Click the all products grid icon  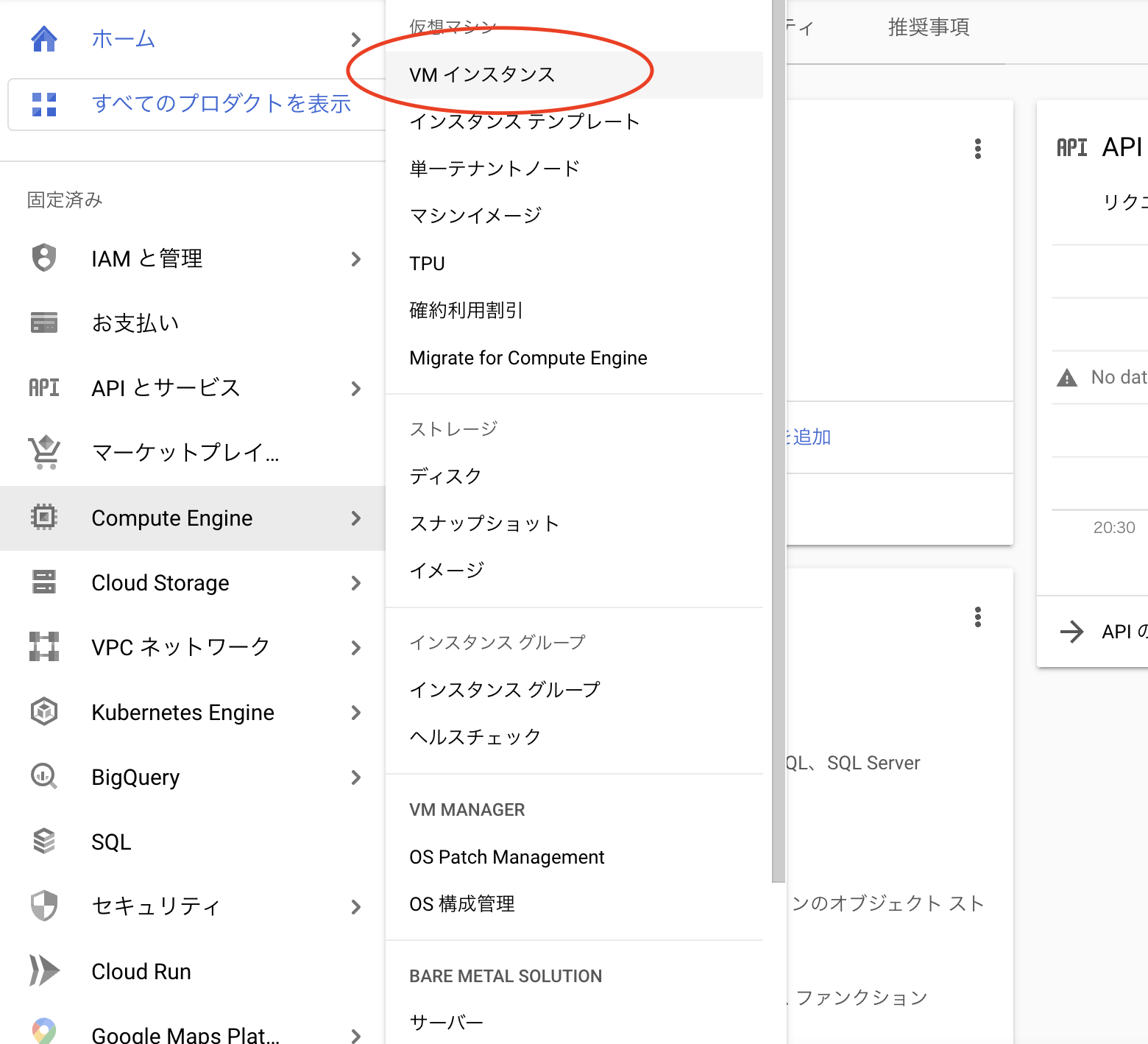[44, 104]
